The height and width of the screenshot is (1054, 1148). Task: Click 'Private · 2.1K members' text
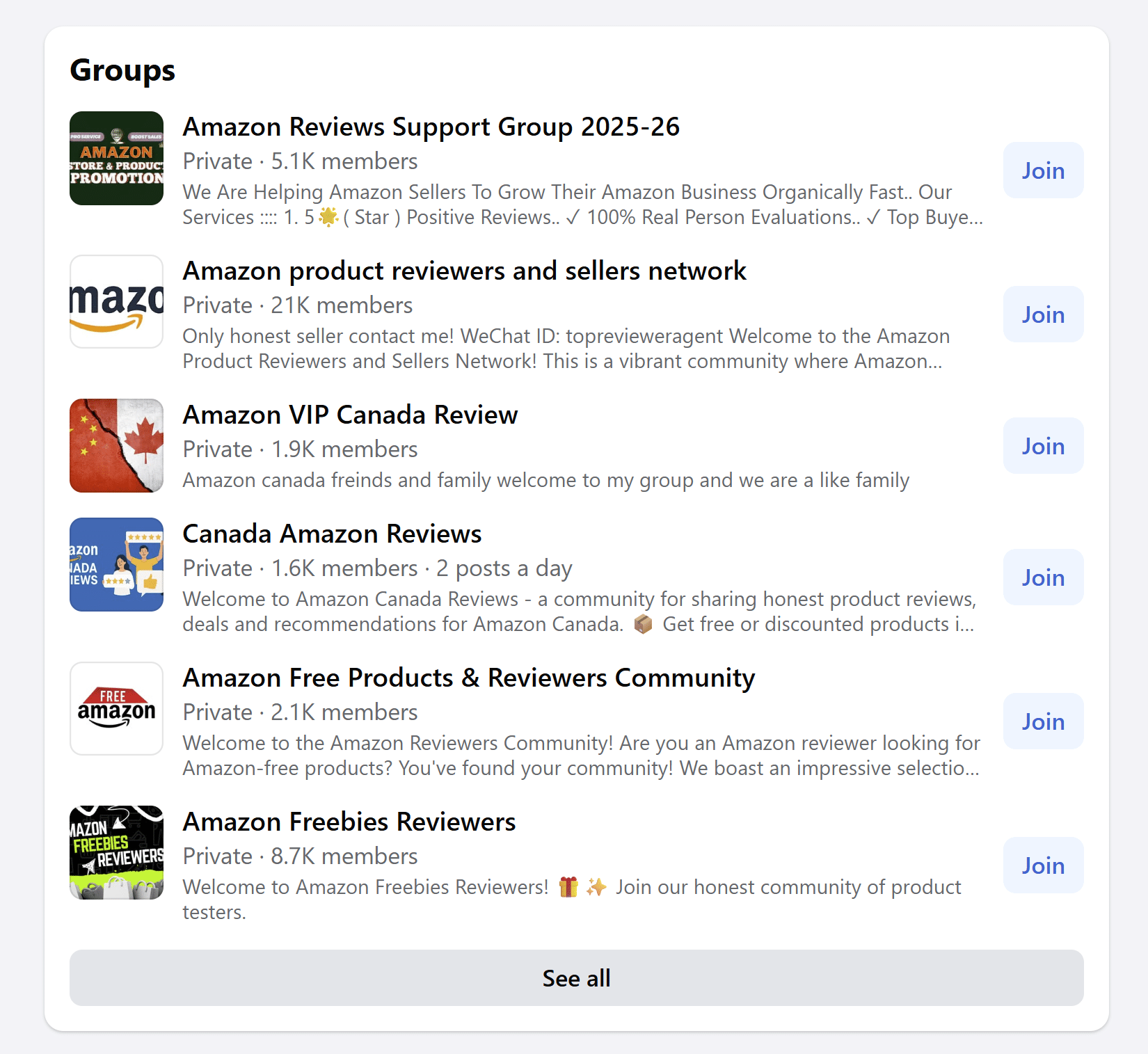pyautogui.click(x=300, y=712)
